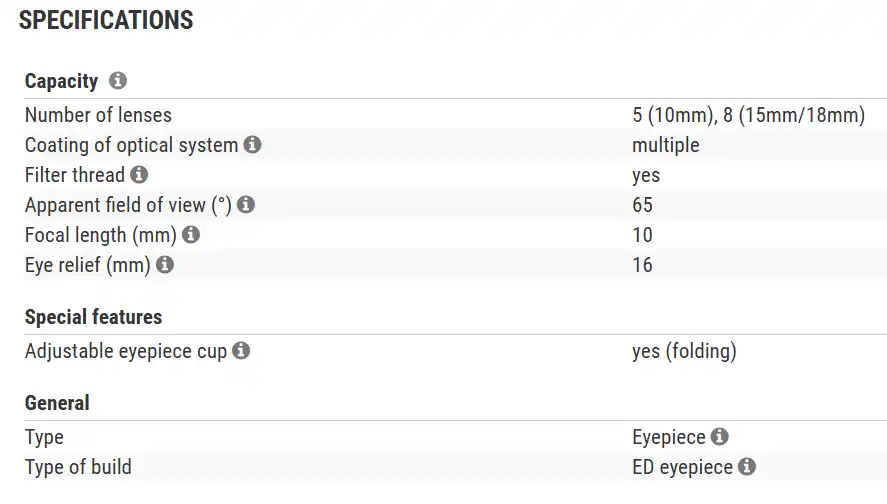Click the Eye relief info icon
The image size is (887, 504).
(x=165, y=265)
